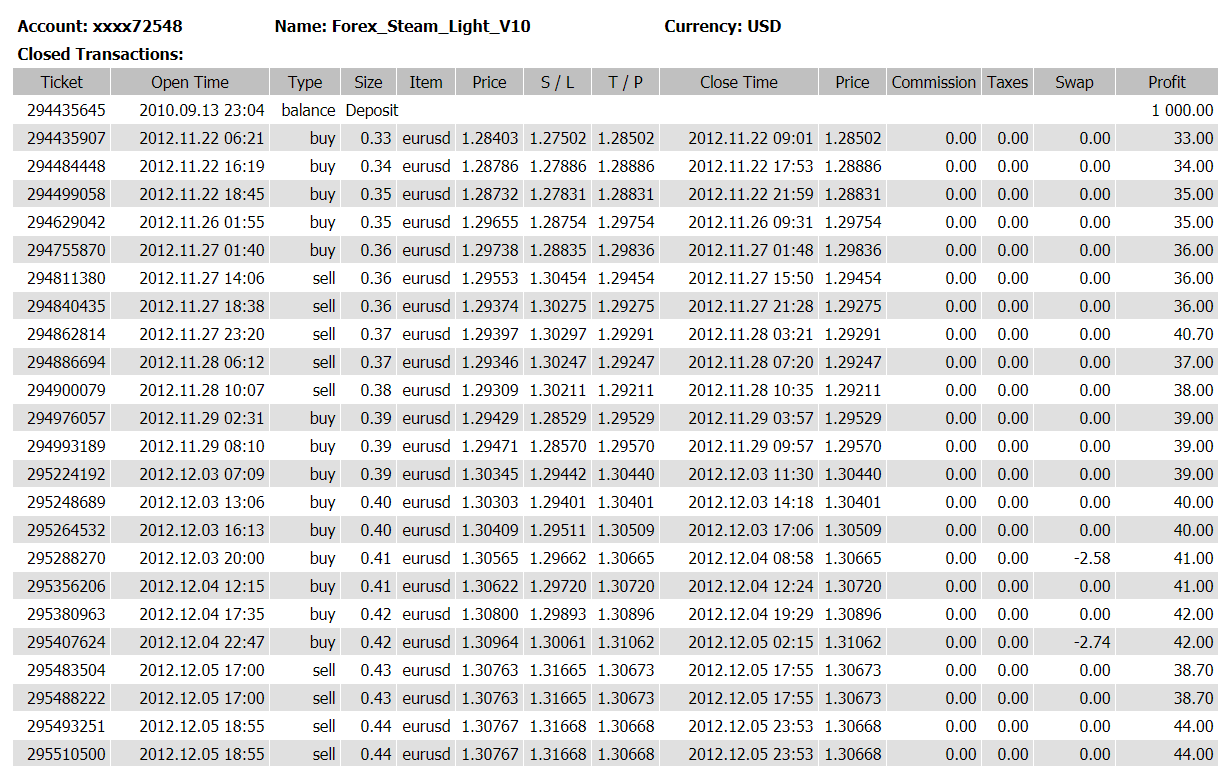Select the name Forex_Steam_Light_V10
The image size is (1227, 766).
tap(429, 27)
